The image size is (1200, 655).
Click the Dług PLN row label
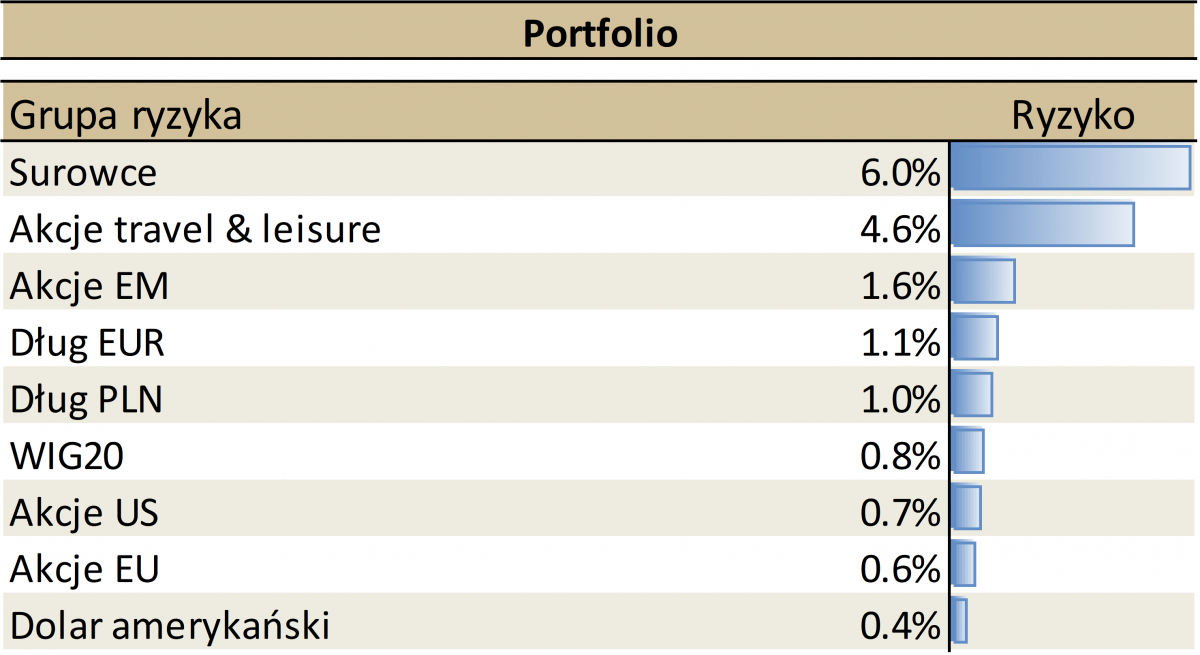(x=86, y=401)
